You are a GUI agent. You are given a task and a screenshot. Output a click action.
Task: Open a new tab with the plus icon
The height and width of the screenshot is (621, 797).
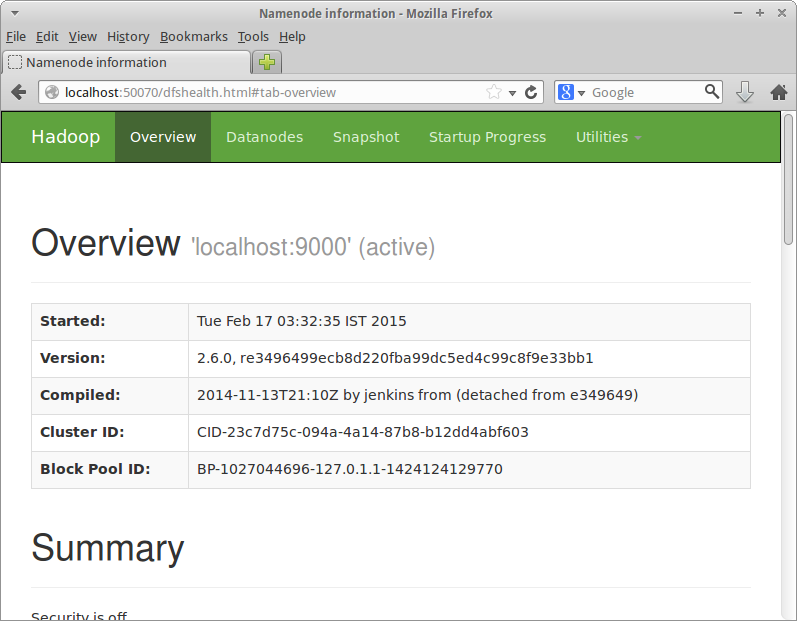[x=267, y=63]
